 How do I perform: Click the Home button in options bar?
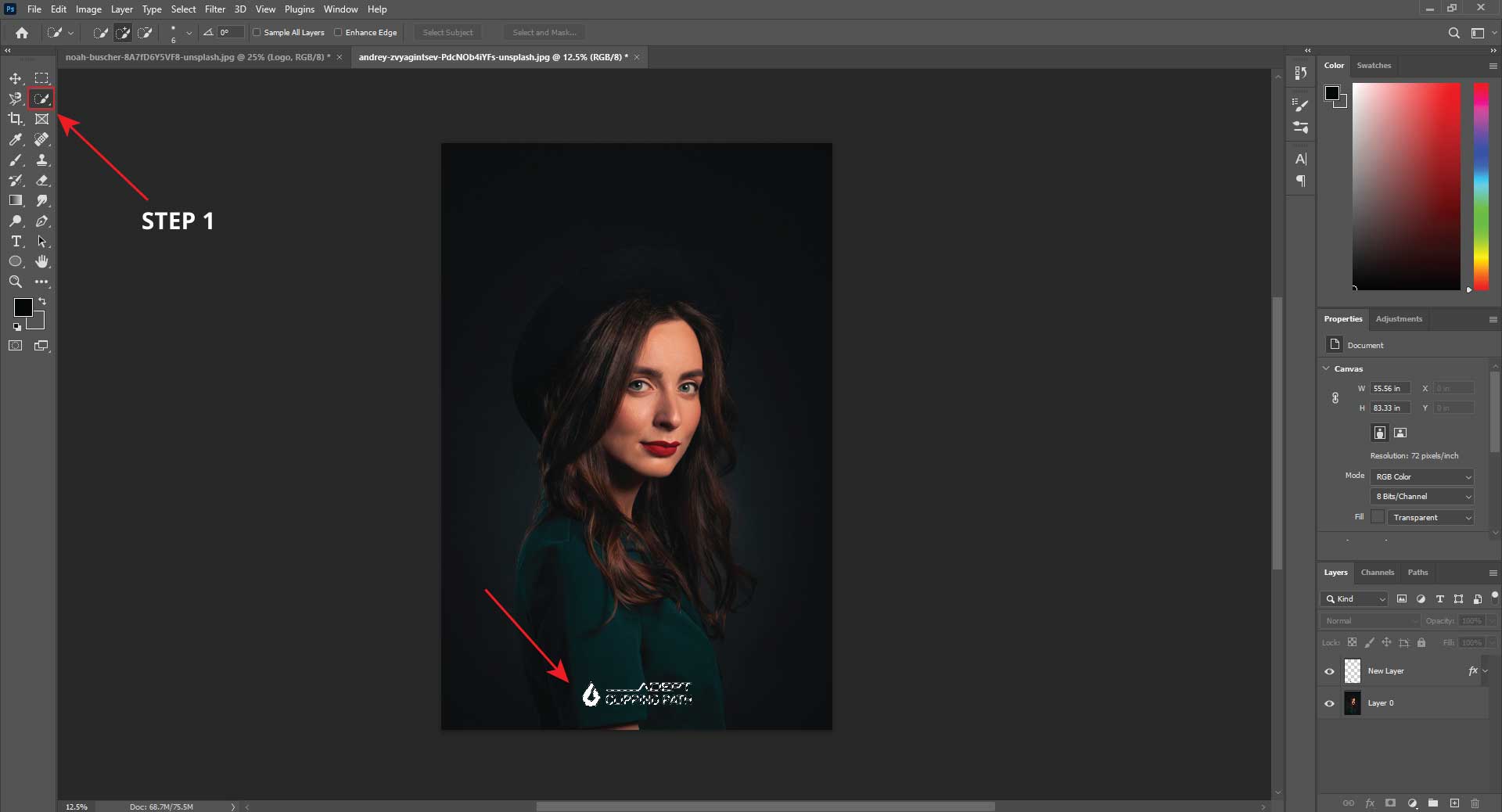[x=22, y=33]
